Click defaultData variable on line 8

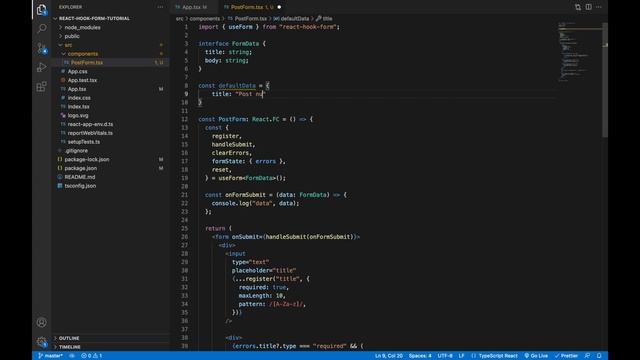click(237, 86)
